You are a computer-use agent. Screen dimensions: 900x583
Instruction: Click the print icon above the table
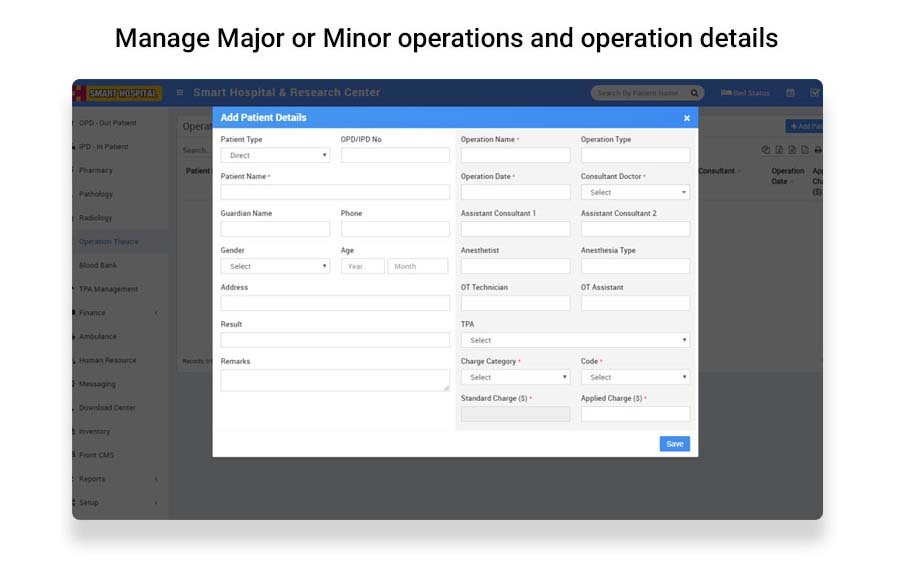pos(817,150)
